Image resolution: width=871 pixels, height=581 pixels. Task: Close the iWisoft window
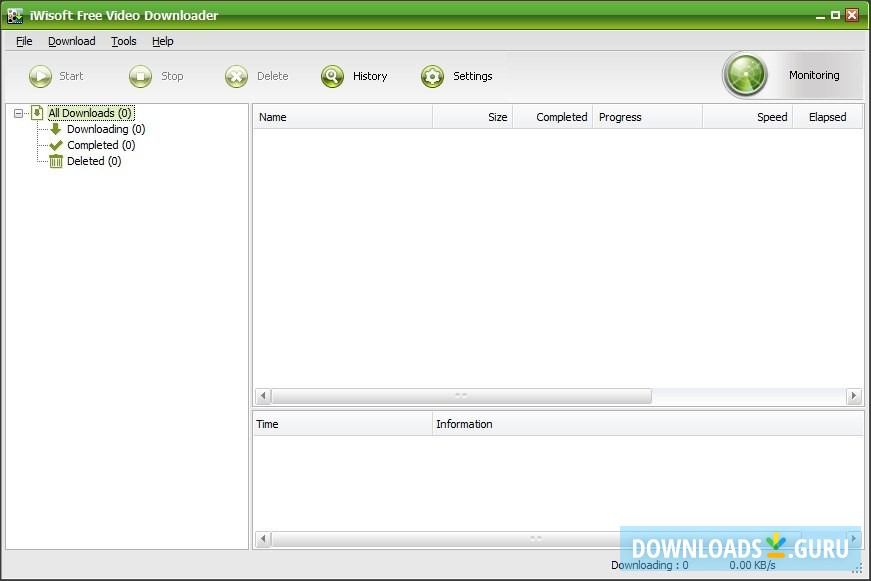[x=852, y=15]
